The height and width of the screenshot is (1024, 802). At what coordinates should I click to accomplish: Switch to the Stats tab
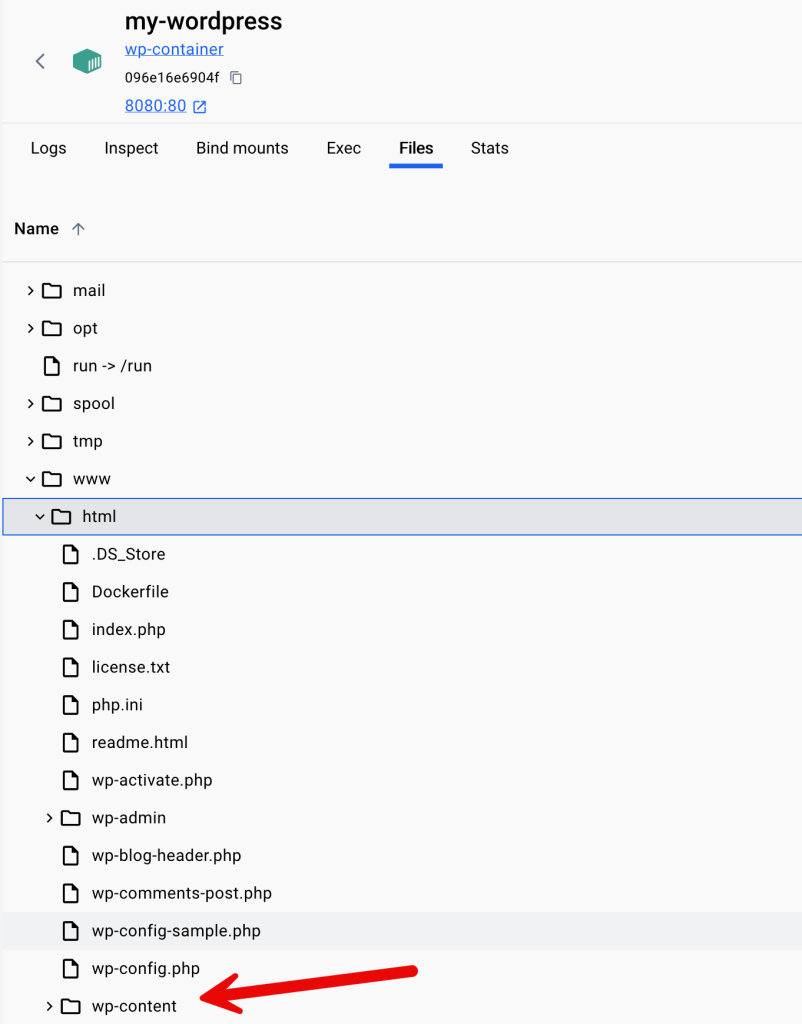(x=489, y=148)
